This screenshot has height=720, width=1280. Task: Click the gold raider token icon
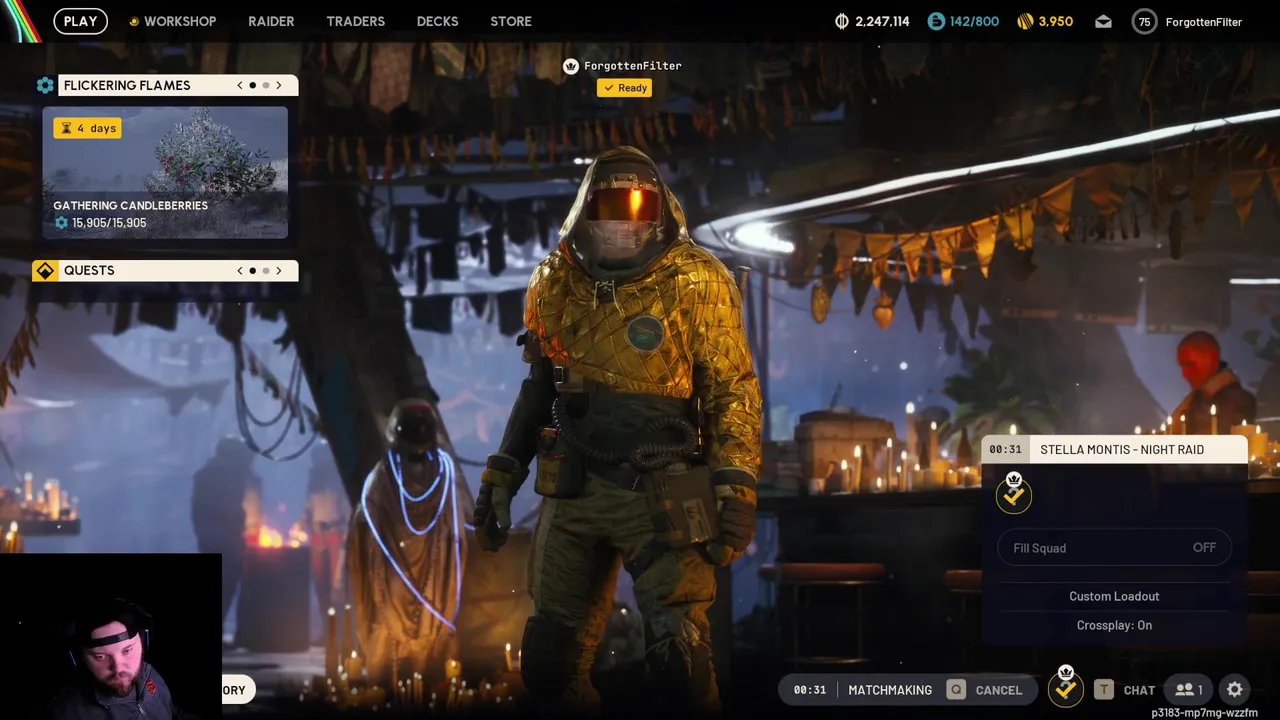click(x=1025, y=21)
